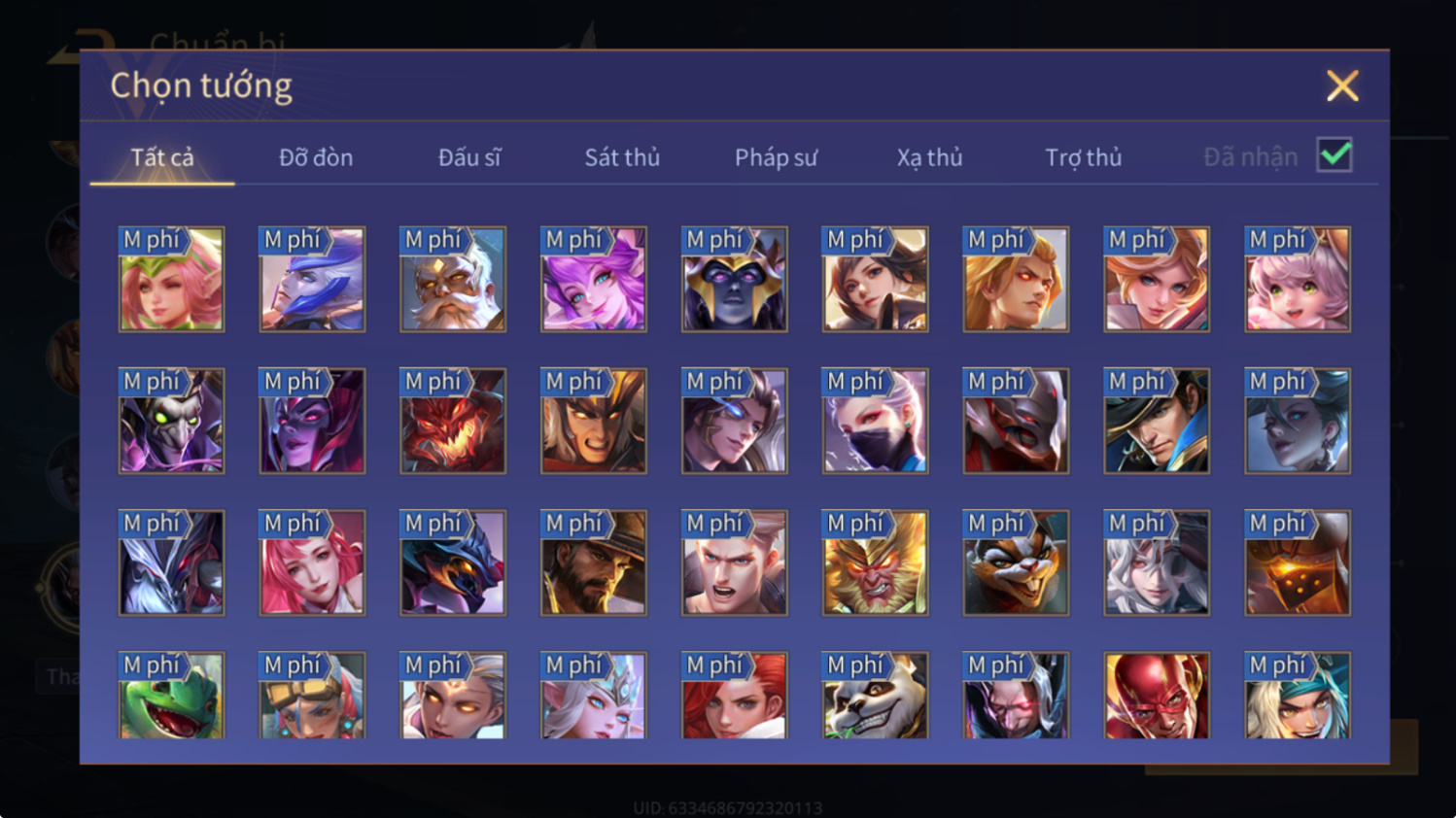1456x818 pixels.
Task: Select the panda hero portrait
Action: point(875,696)
